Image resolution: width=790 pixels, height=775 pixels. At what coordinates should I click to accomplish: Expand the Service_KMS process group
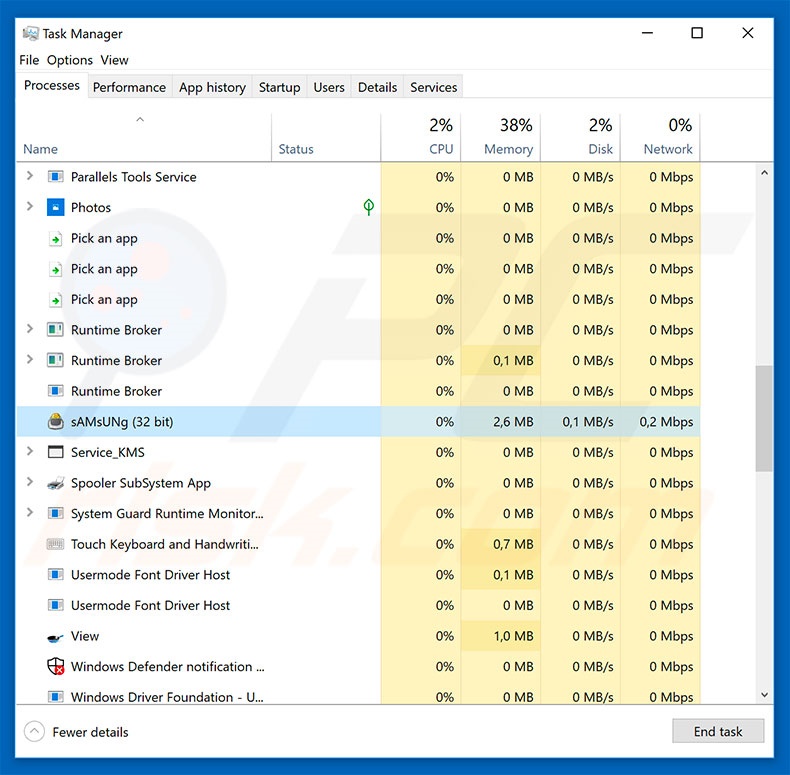tap(30, 453)
